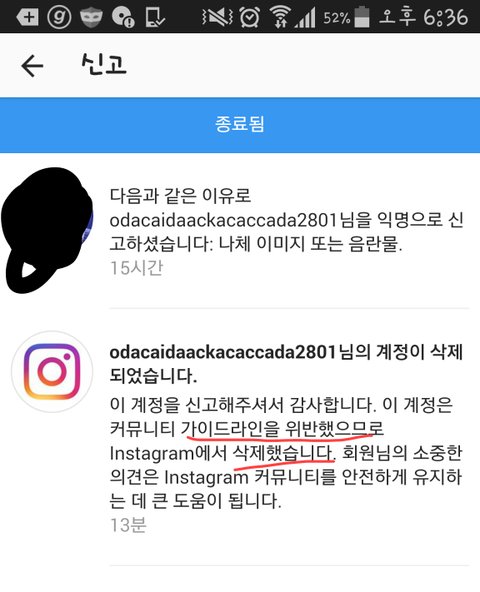Tap the 종료됨 blue status banner
480x592 pixels.
[240, 125]
